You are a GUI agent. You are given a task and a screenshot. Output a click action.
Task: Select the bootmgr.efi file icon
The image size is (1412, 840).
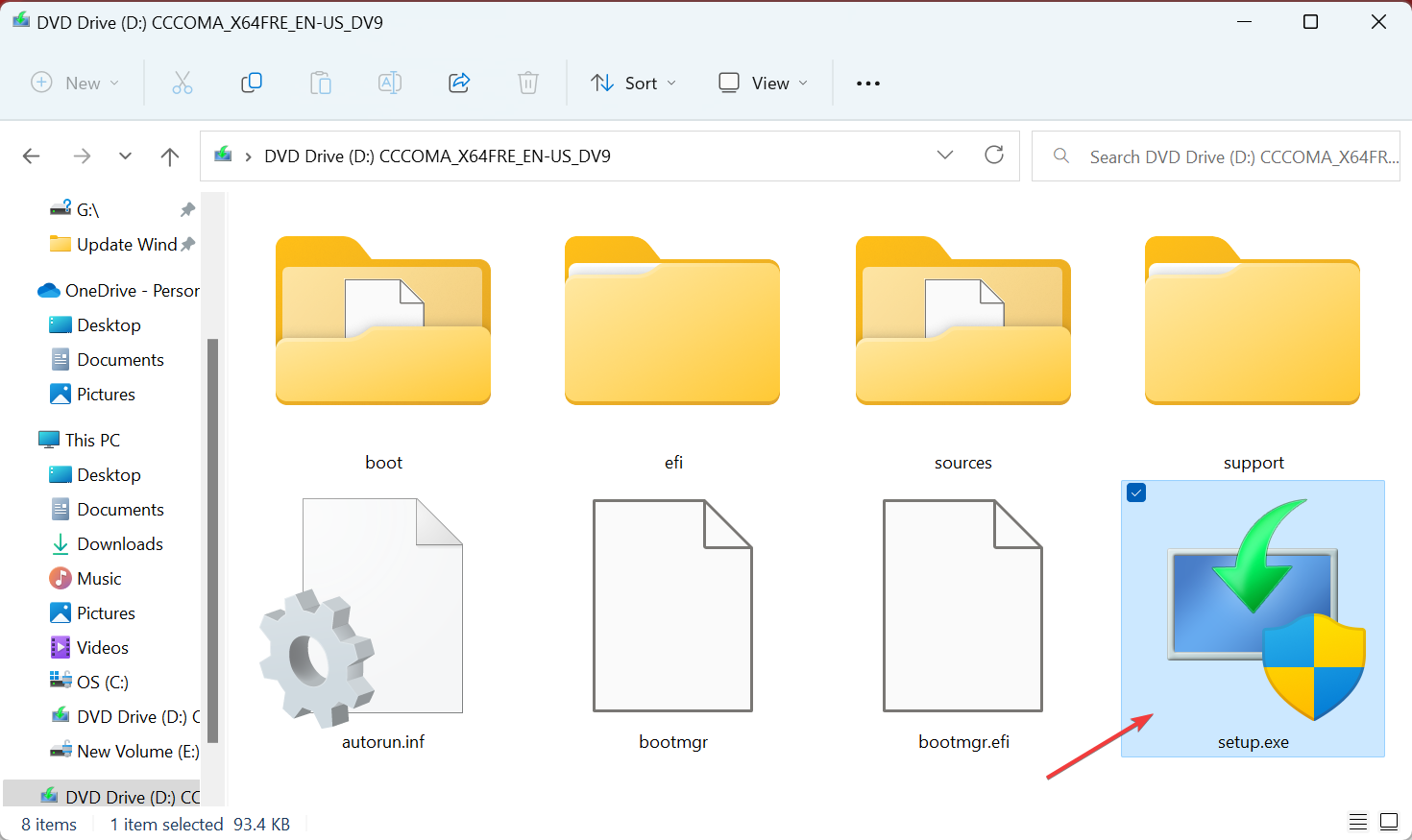coord(962,606)
